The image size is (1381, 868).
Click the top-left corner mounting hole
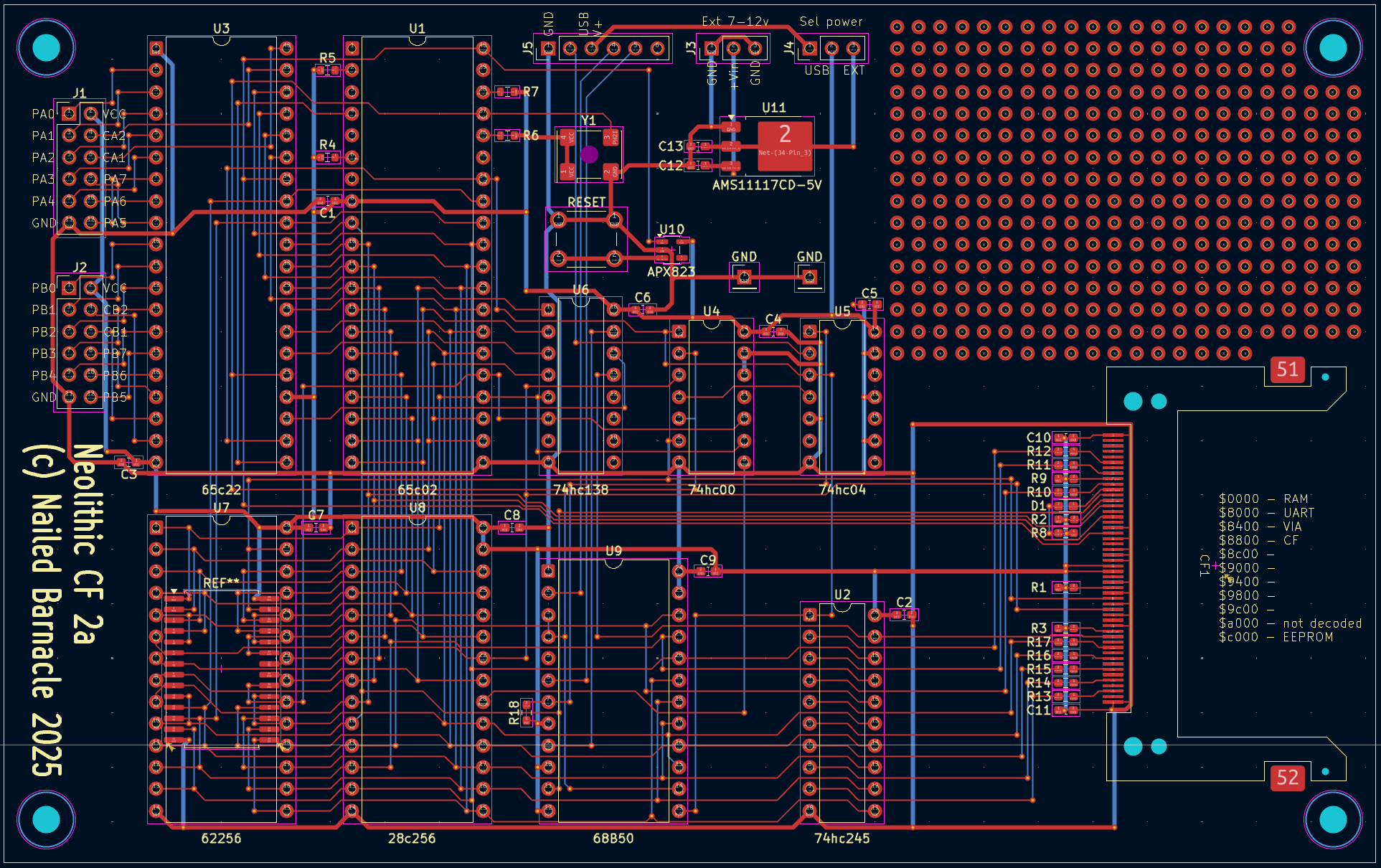click(x=47, y=47)
